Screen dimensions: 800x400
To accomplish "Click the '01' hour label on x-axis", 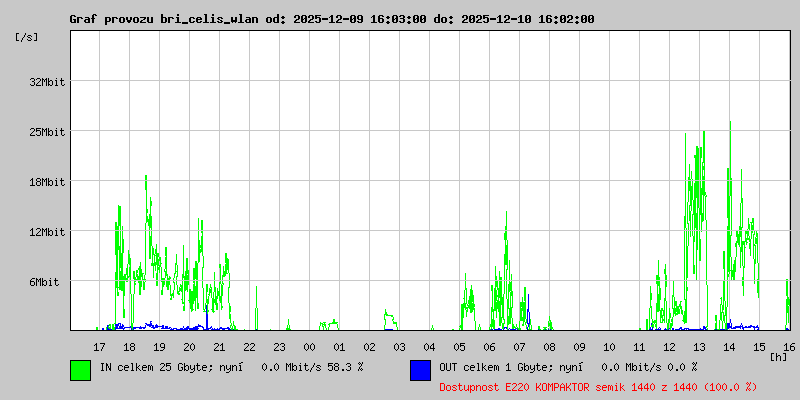I will point(340,347).
